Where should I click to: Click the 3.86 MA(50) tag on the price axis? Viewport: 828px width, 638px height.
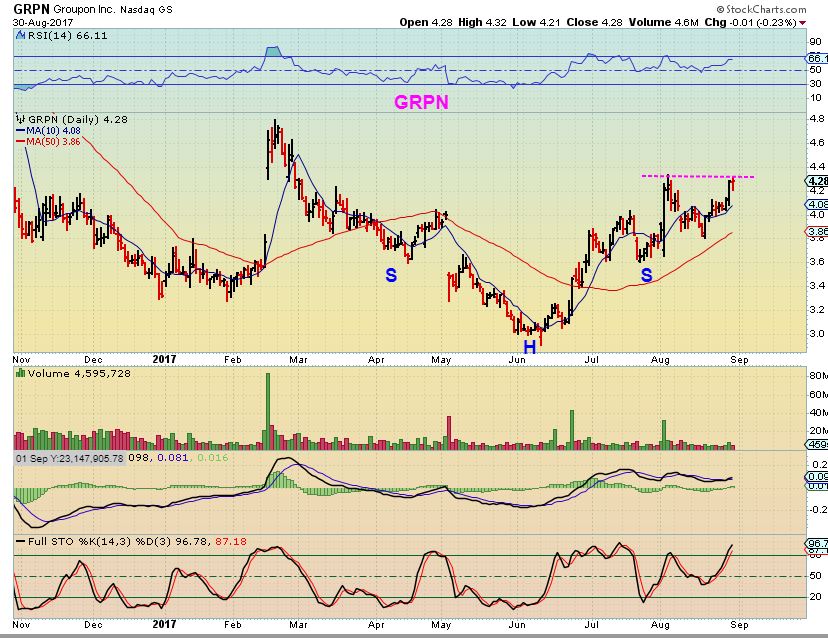pyautogui.click(x=817, y=231)
